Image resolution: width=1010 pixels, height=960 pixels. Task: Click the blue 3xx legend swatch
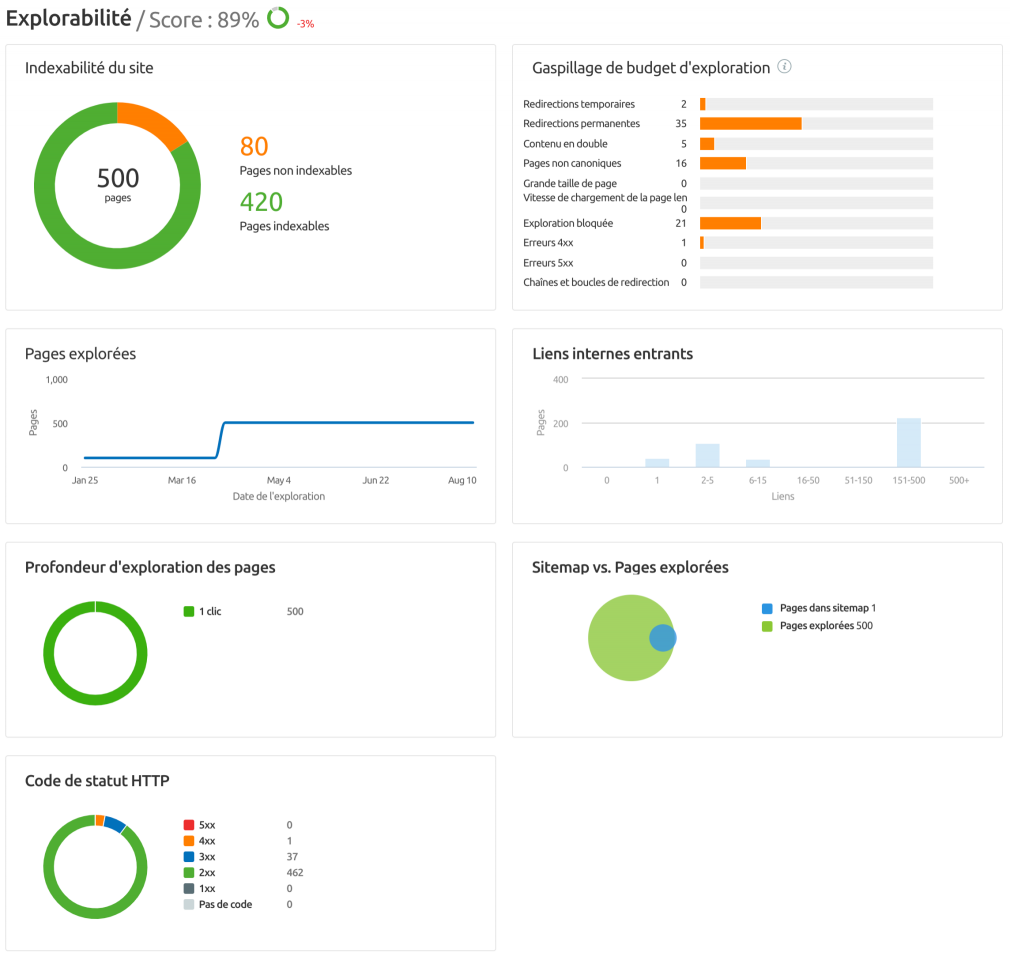click(x=189, y=857)
